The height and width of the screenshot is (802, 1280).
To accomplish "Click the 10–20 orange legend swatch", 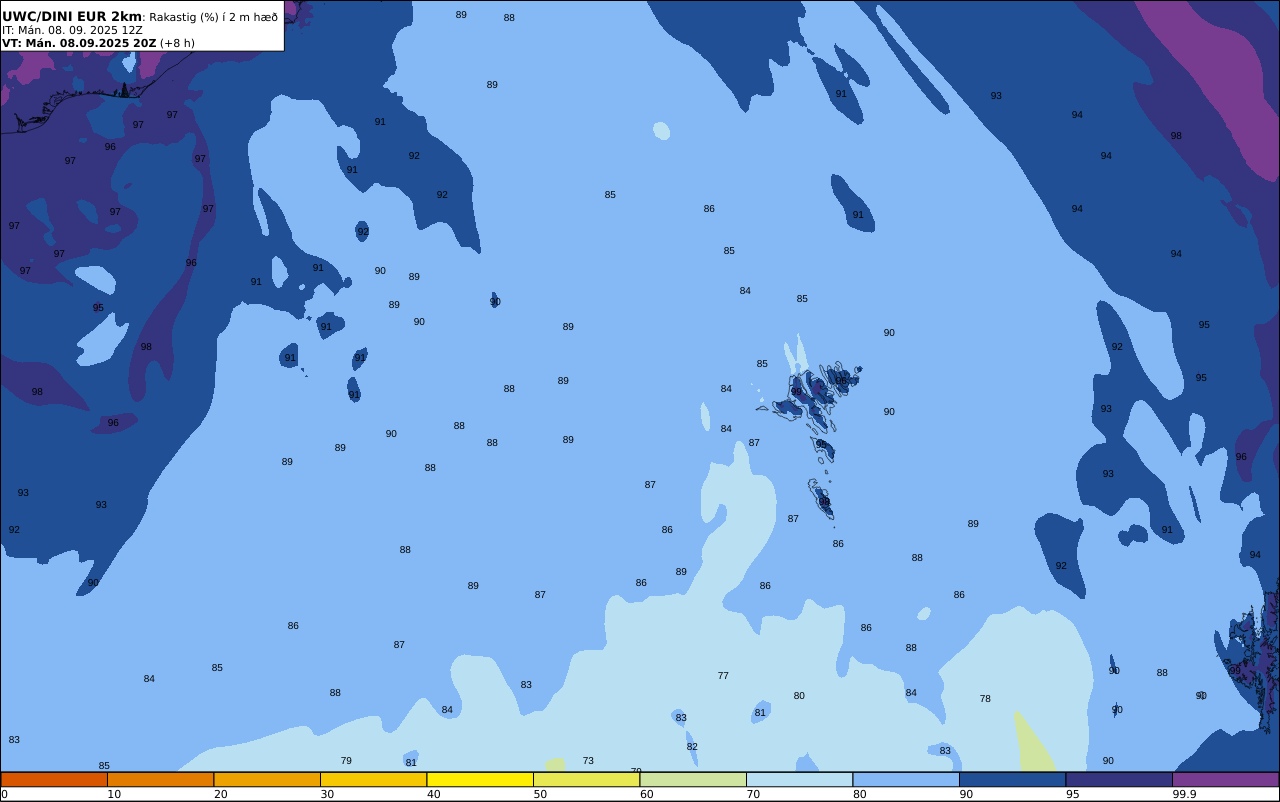I will (160, 779).
